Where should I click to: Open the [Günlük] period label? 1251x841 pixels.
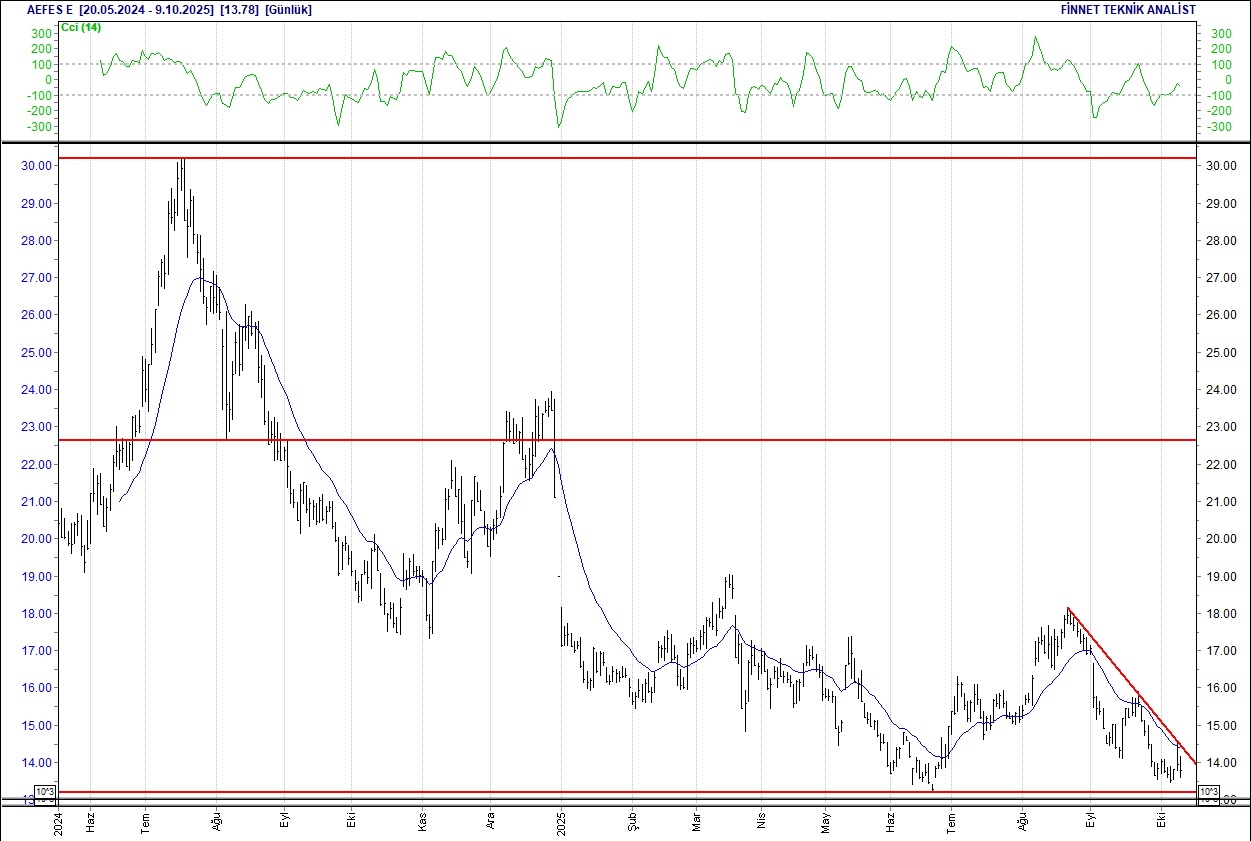point(289,9)
